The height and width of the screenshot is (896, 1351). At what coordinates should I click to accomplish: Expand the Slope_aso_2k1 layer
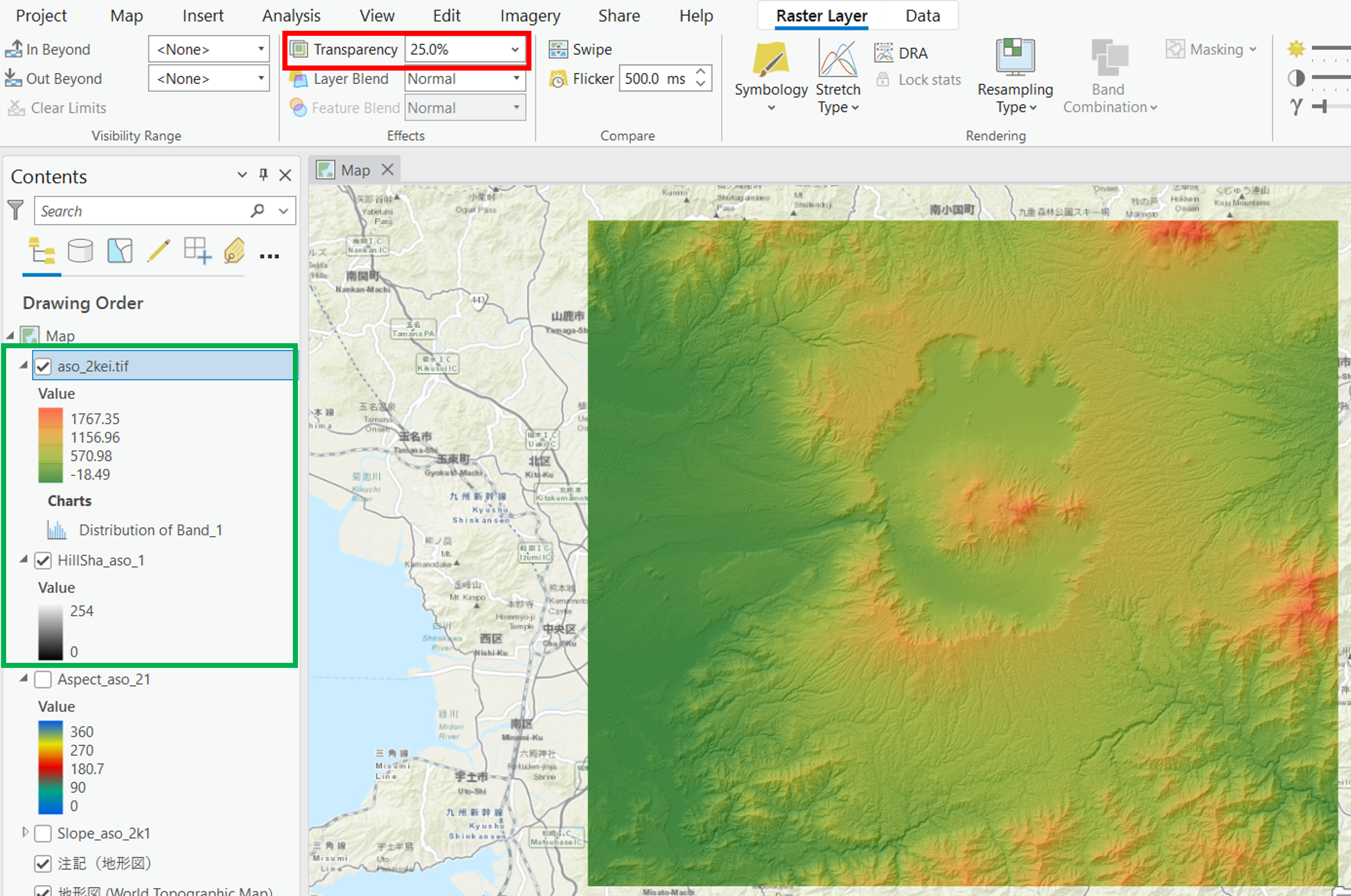click(25, 832)
